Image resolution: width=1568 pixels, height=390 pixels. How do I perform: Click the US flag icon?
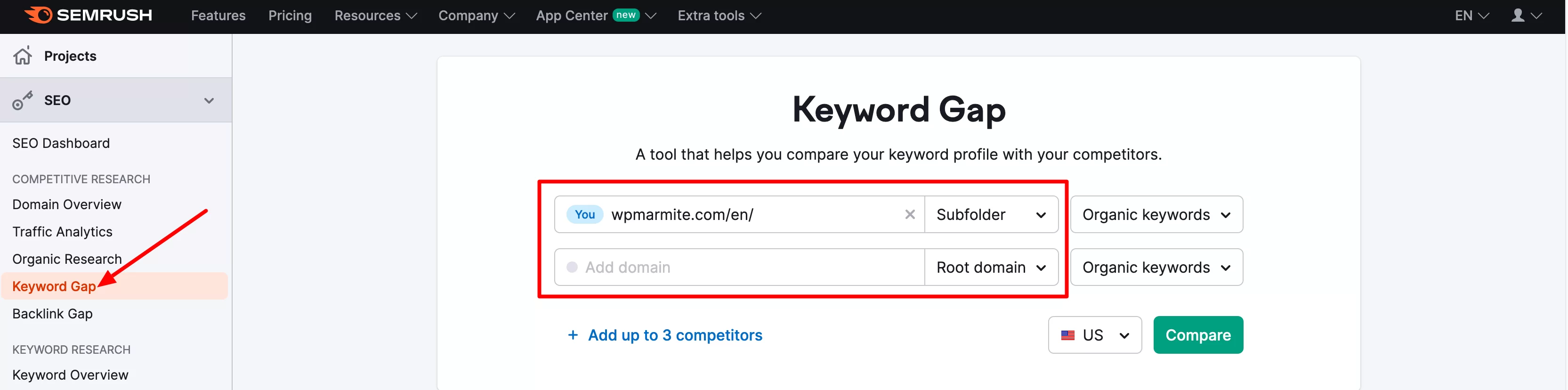pyautogui.click(x=1067, y=335)
